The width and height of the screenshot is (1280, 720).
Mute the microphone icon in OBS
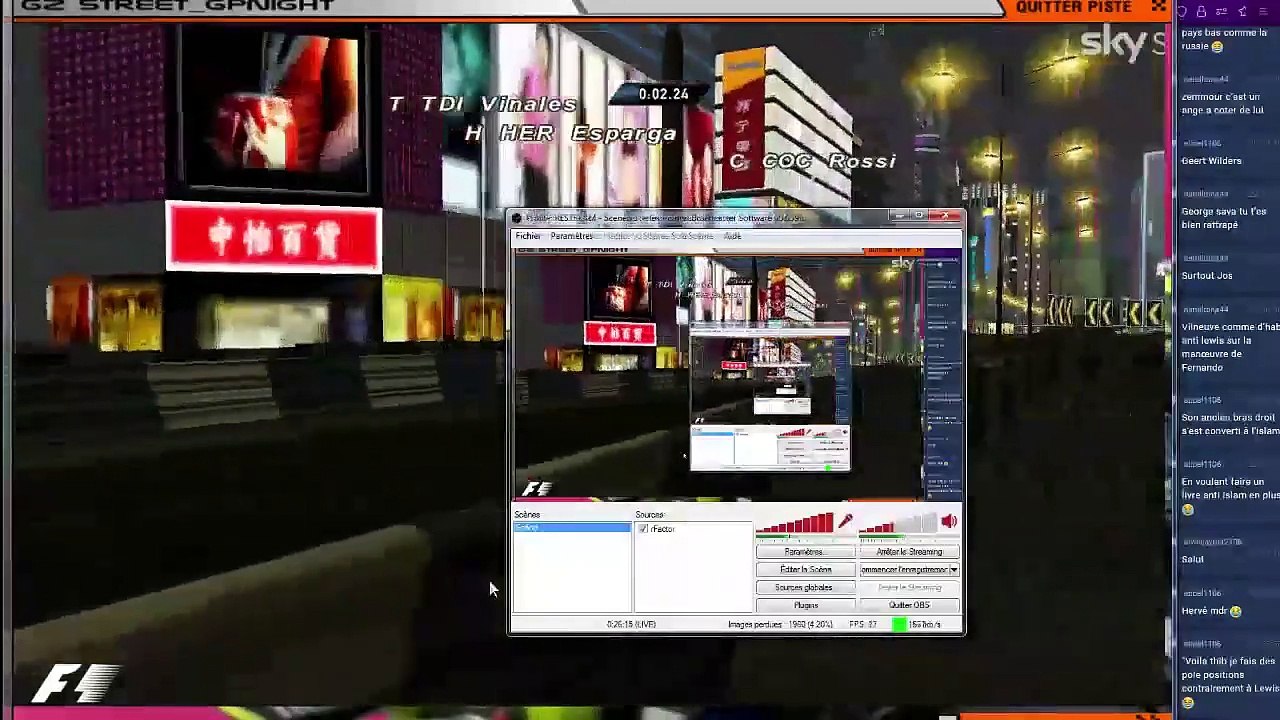pos(846,521)
